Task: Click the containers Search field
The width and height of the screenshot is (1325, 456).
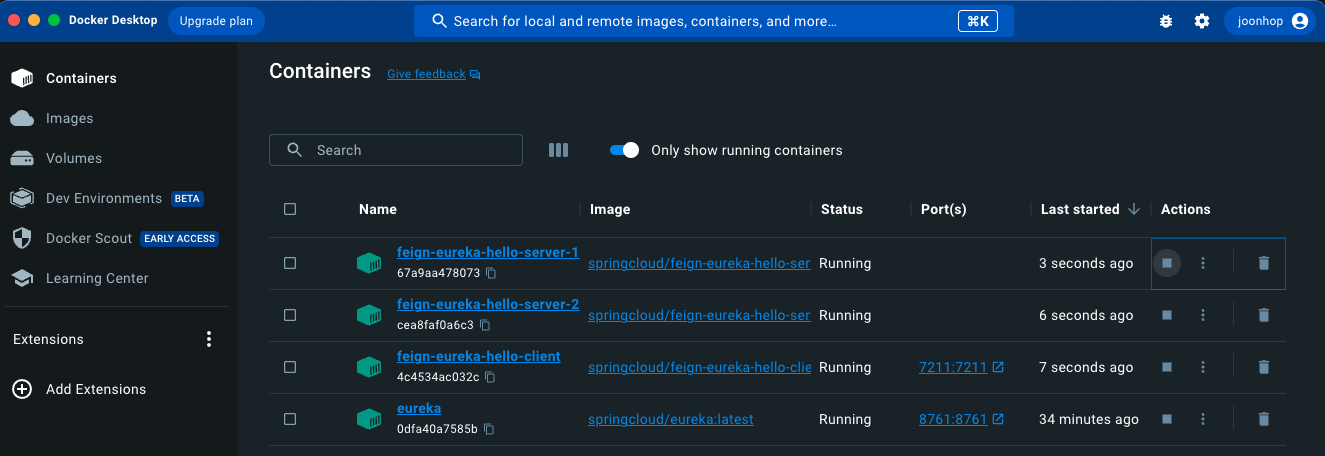Action: pyautogui.click(x=396, y=150)
